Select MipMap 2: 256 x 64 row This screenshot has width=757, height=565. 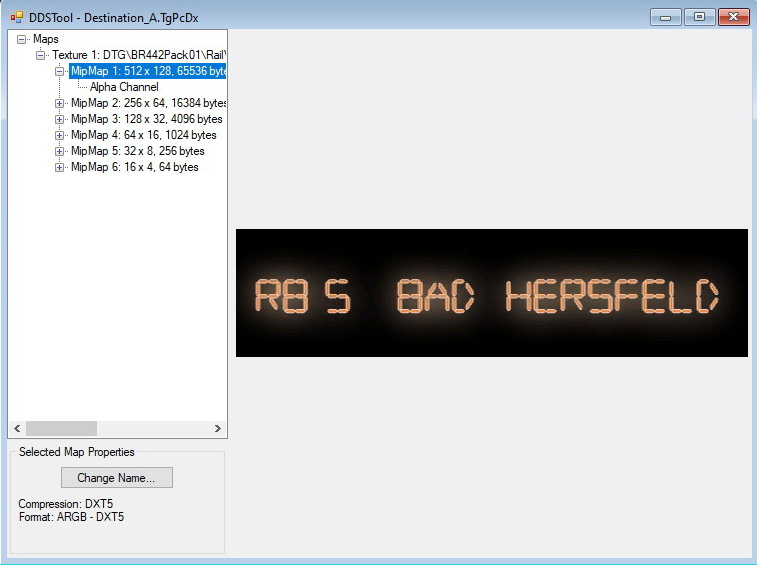coord(148,103)
